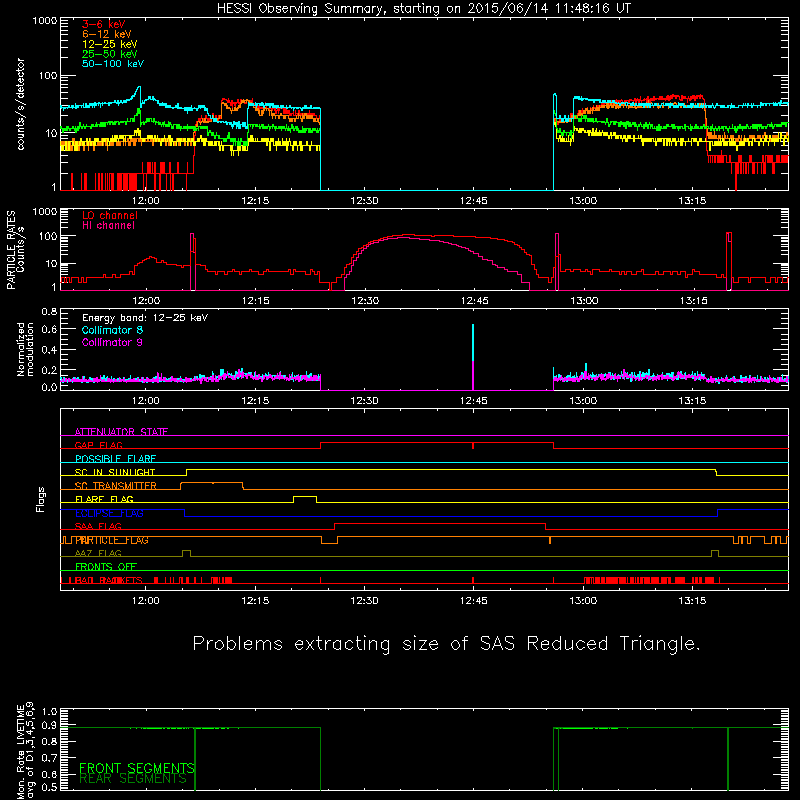Click the HI channel legend entry
Viewport: 800px width, 800px height.
pos(108,225)
